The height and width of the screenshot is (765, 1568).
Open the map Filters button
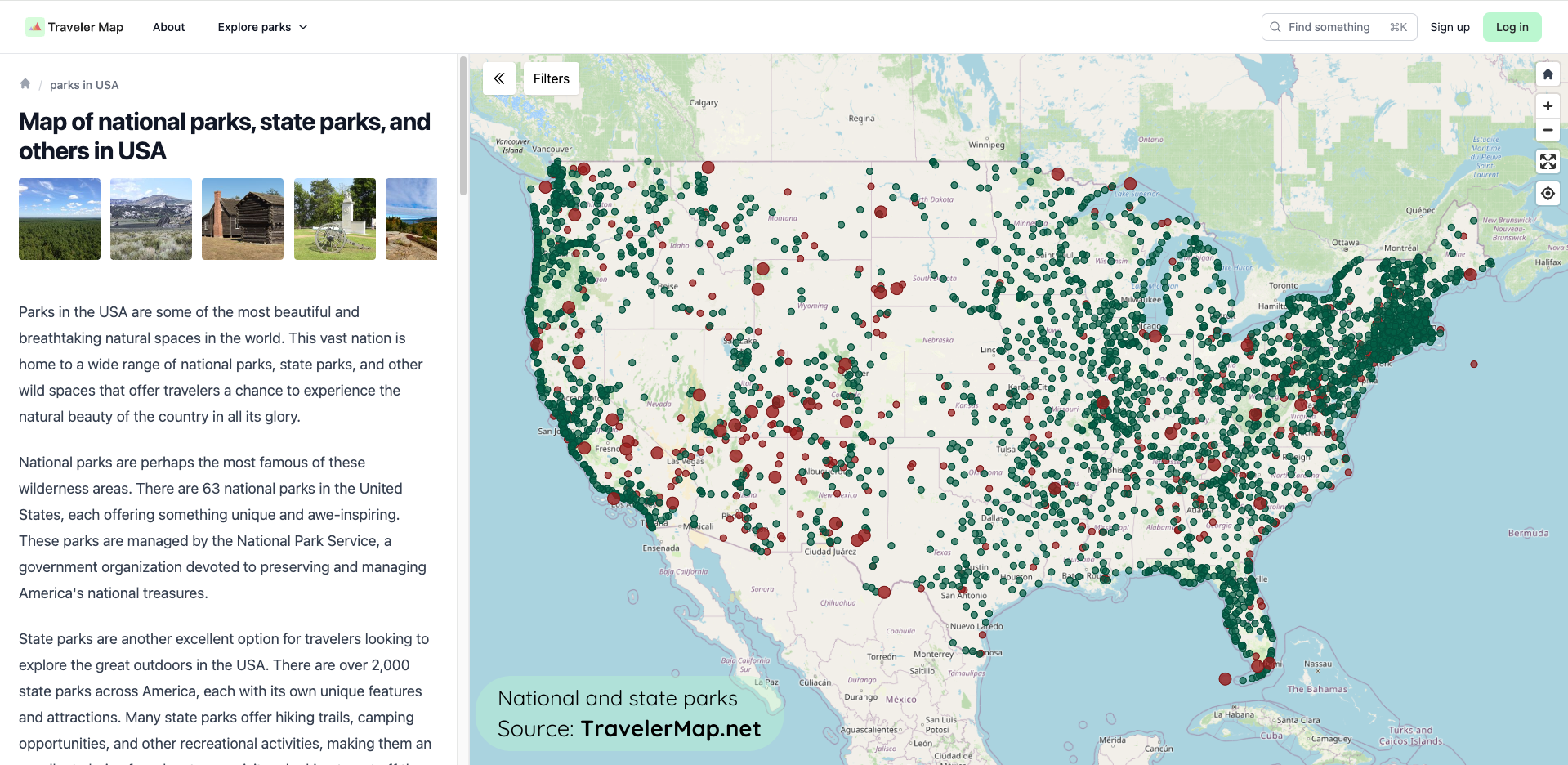[x=552, y=78]
